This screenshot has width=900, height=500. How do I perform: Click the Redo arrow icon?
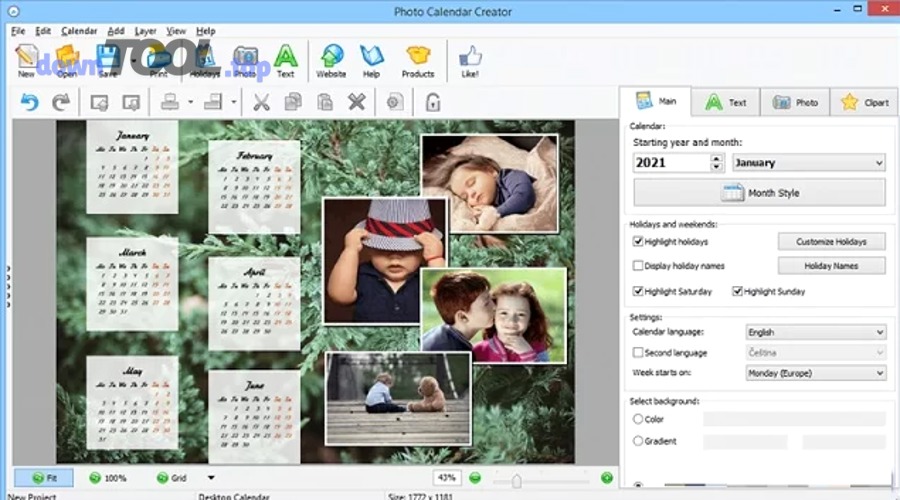[x=60, y=102]
